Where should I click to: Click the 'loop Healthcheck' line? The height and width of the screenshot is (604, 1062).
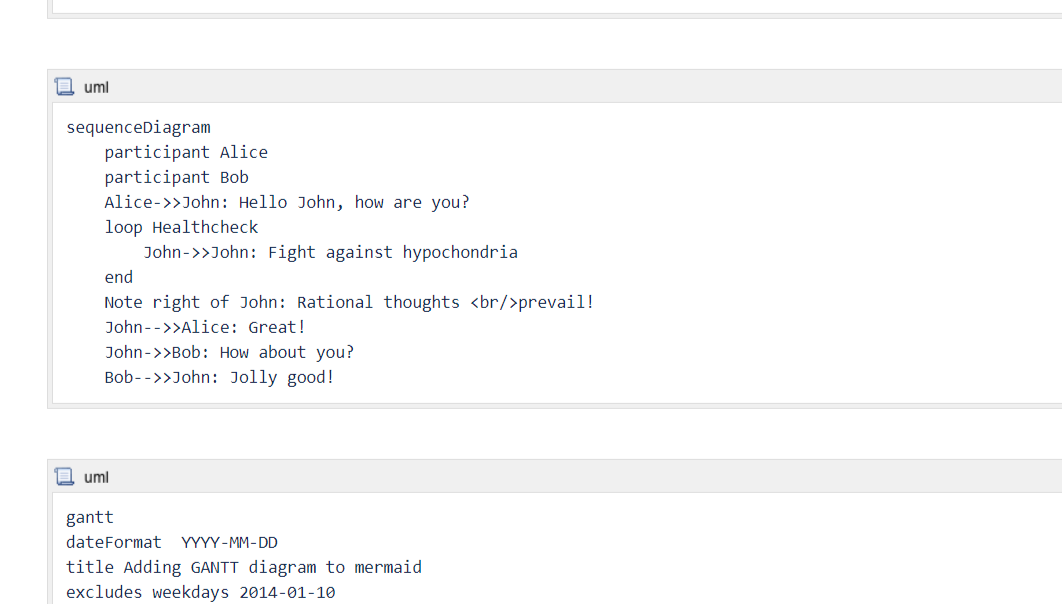[x=181, y=227]
